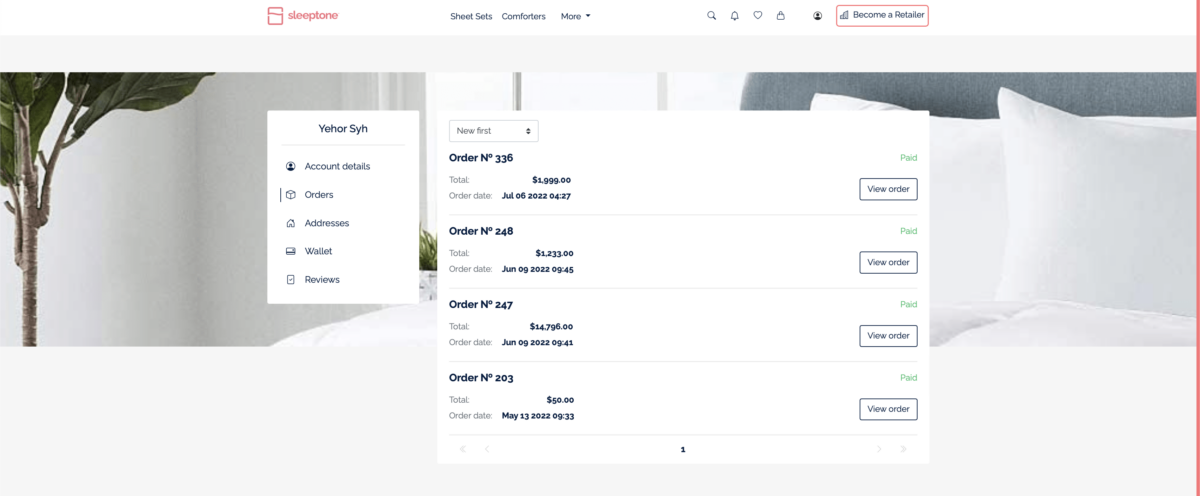The width and height of the screenshot is (1200, 496).
Task: Click the last page double-arrow
Action: pyautogui.click(x=904, y=449)
